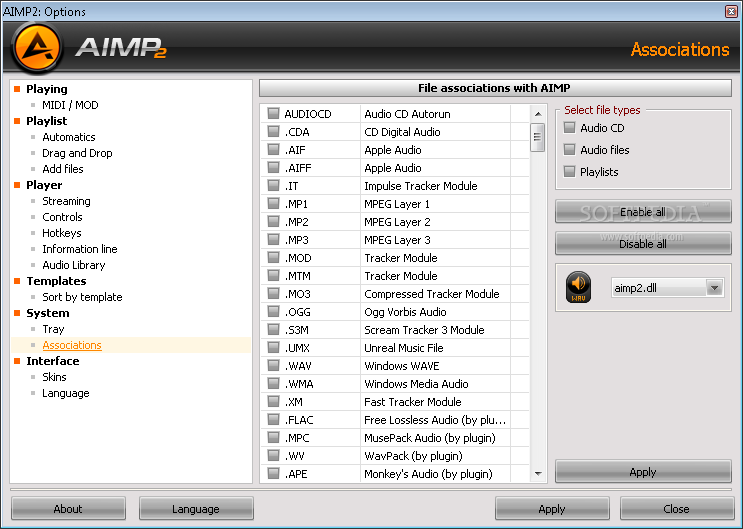Open Streaming settings
Viewport: 743px width, 529px height.
point(66,201)
